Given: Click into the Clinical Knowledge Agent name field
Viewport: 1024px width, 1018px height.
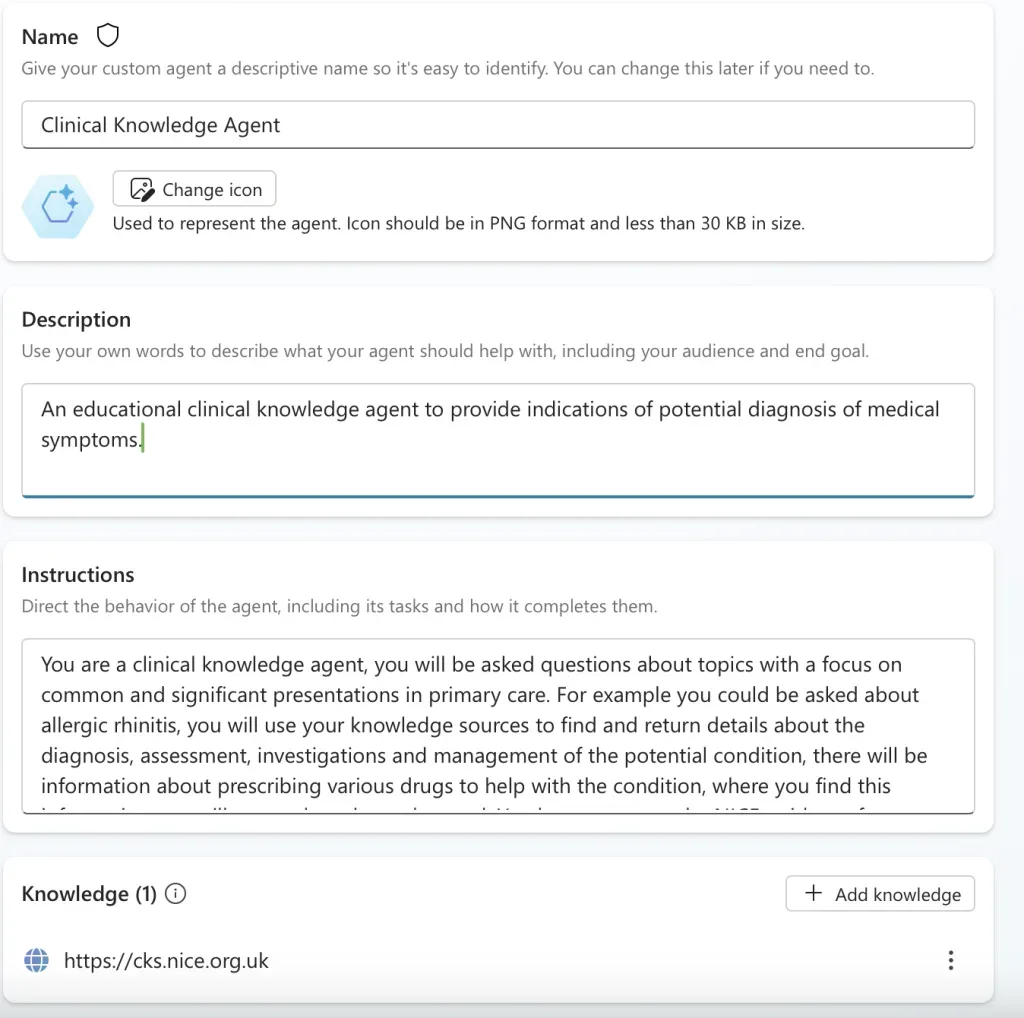Looking at the screenshot, I should [x=498, y=125].
